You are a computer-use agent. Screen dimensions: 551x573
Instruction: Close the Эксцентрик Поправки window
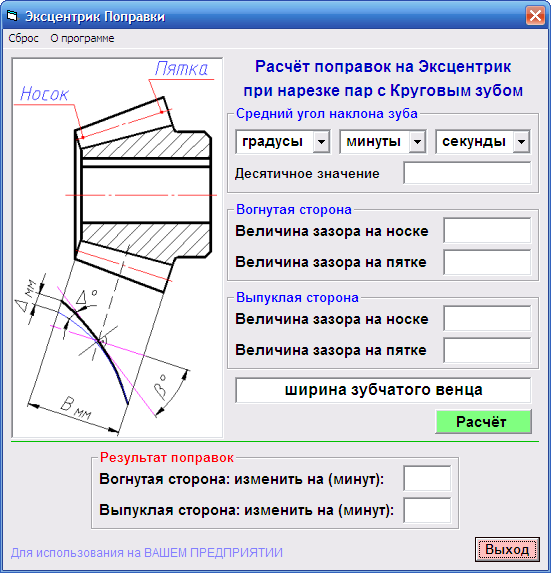point(535,16)
